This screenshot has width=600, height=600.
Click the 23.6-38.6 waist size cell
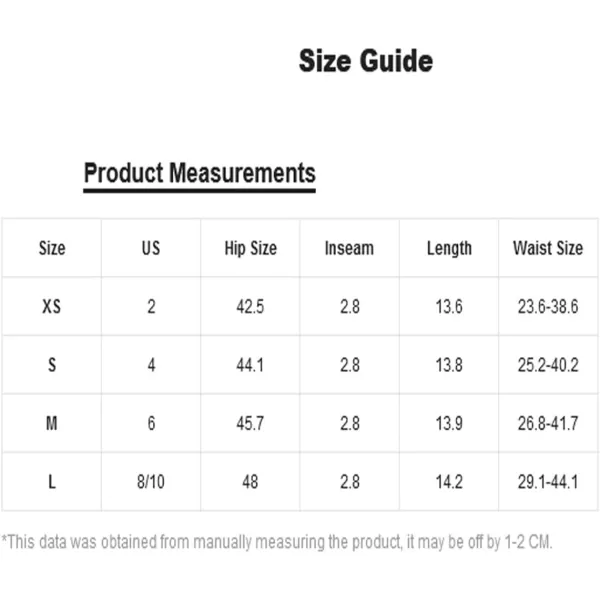point(547,307)
